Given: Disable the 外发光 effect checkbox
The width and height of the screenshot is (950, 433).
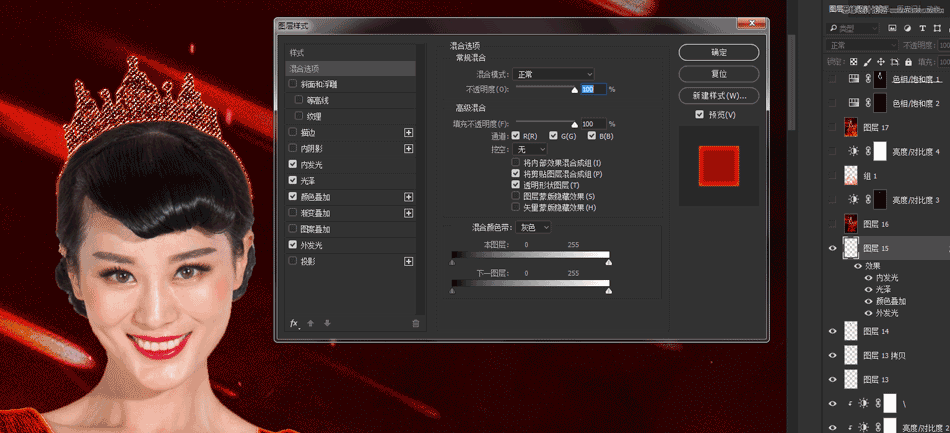Looking at the screenshot, I should pyautogui.click(x=293, y=245).
